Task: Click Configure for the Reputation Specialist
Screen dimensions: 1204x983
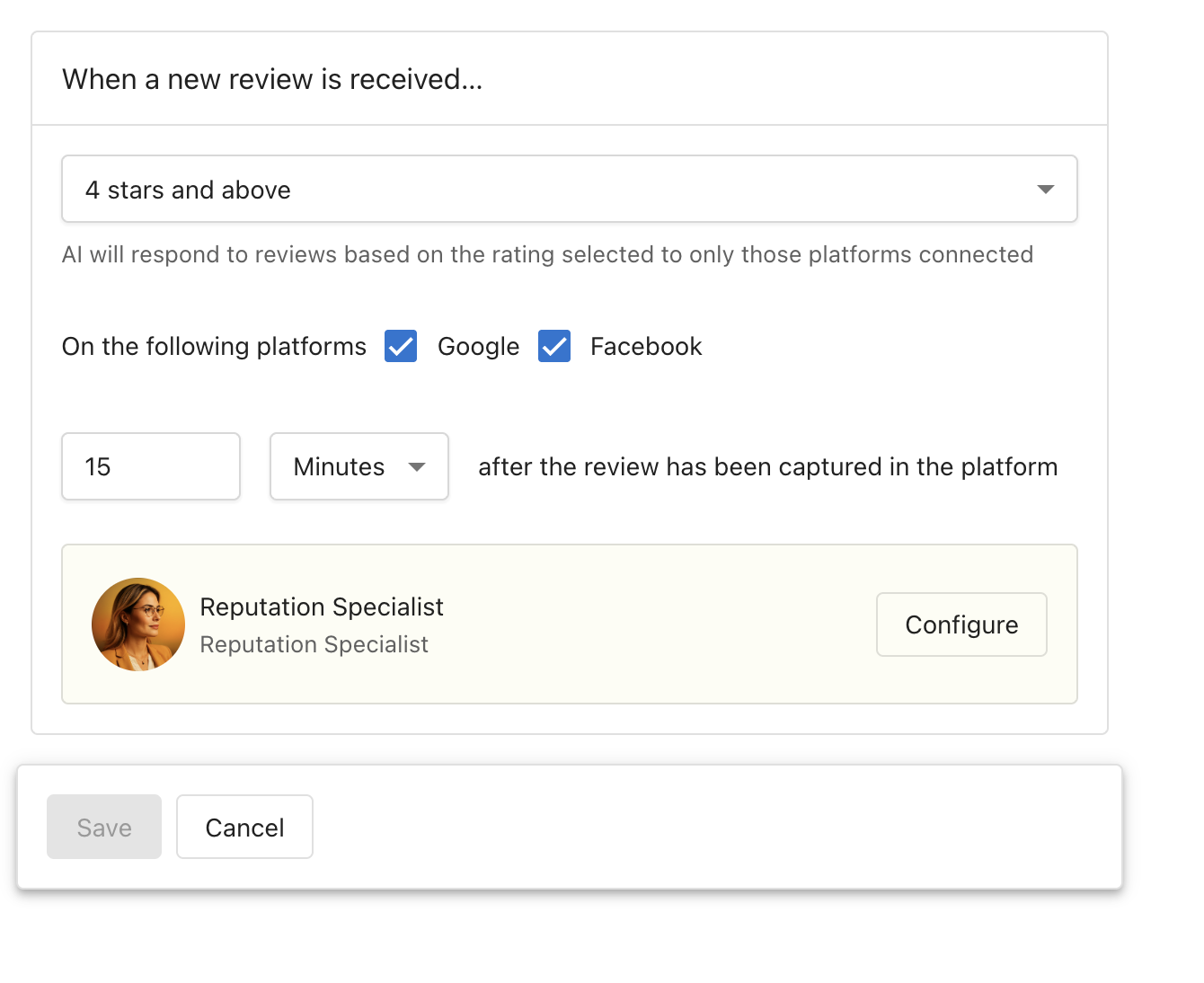Action: pos(961,624)
